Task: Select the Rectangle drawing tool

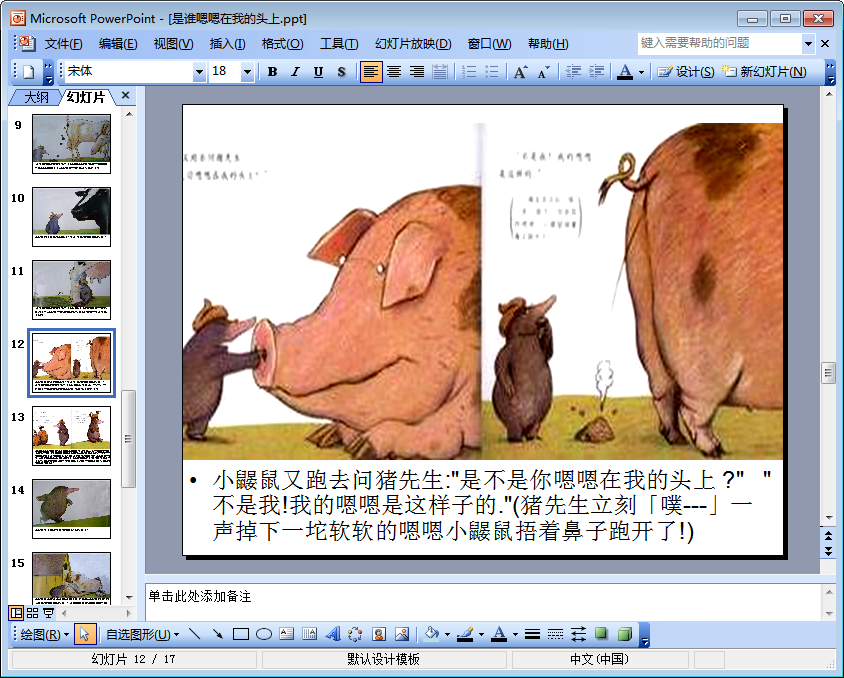Action: point(241,634)
